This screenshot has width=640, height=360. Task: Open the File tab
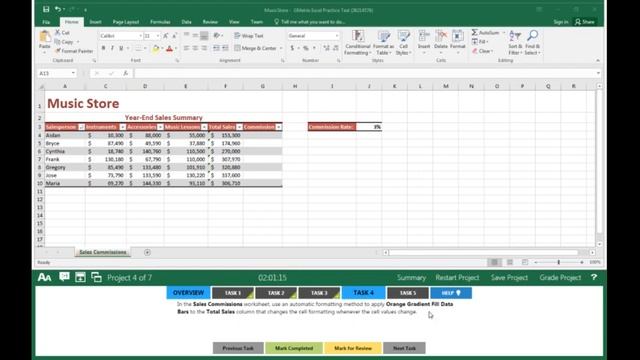click(x=46, y=22)
